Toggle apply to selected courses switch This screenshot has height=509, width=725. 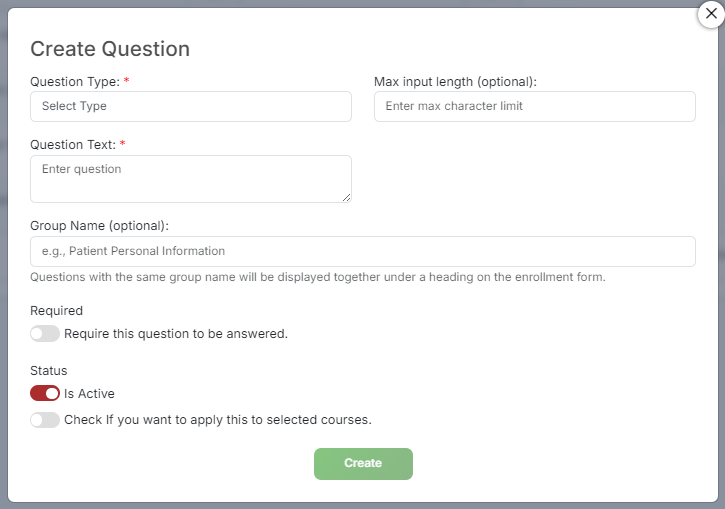click(45, 420)
